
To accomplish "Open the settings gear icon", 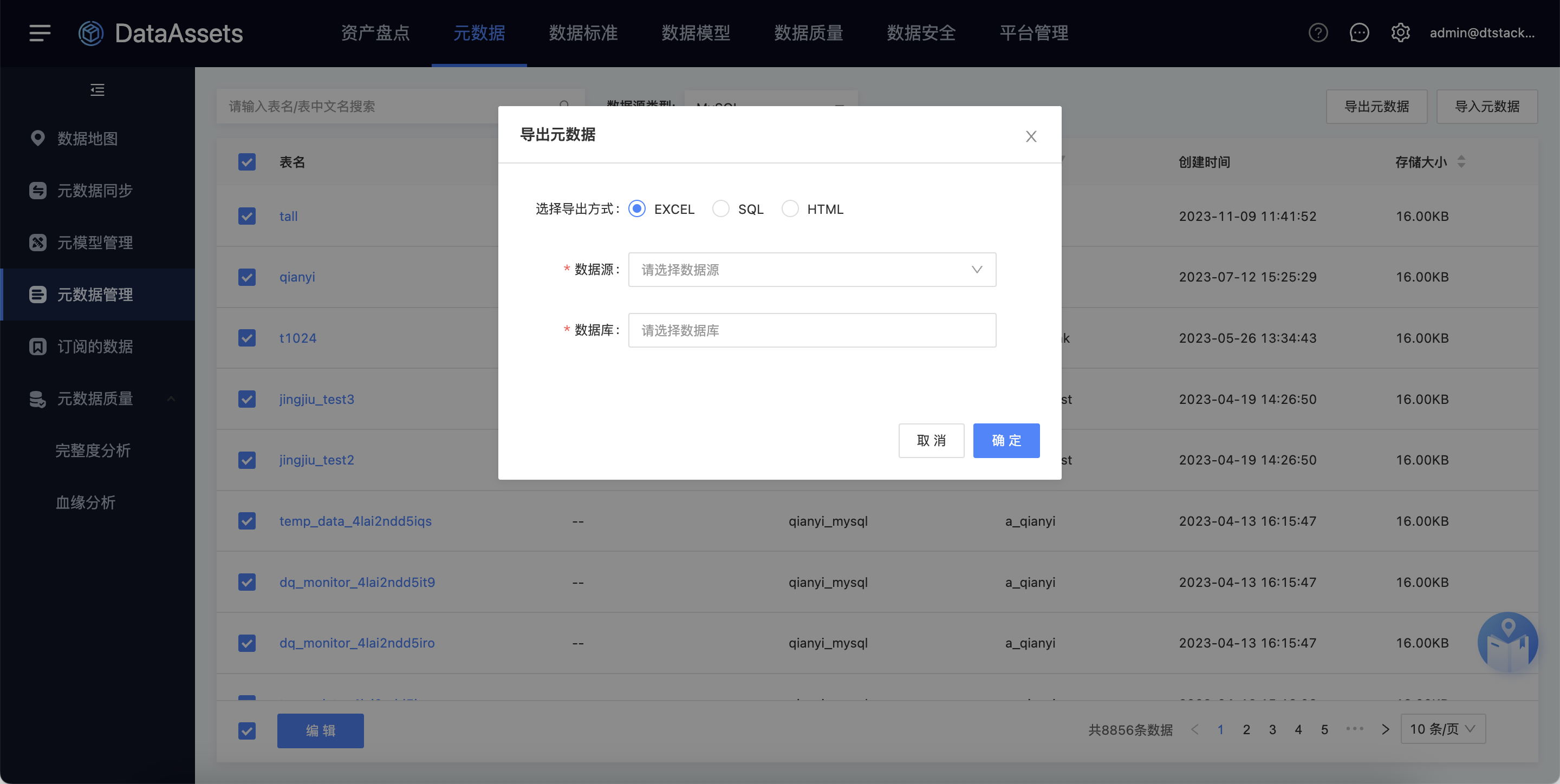I will point(1400,32).
